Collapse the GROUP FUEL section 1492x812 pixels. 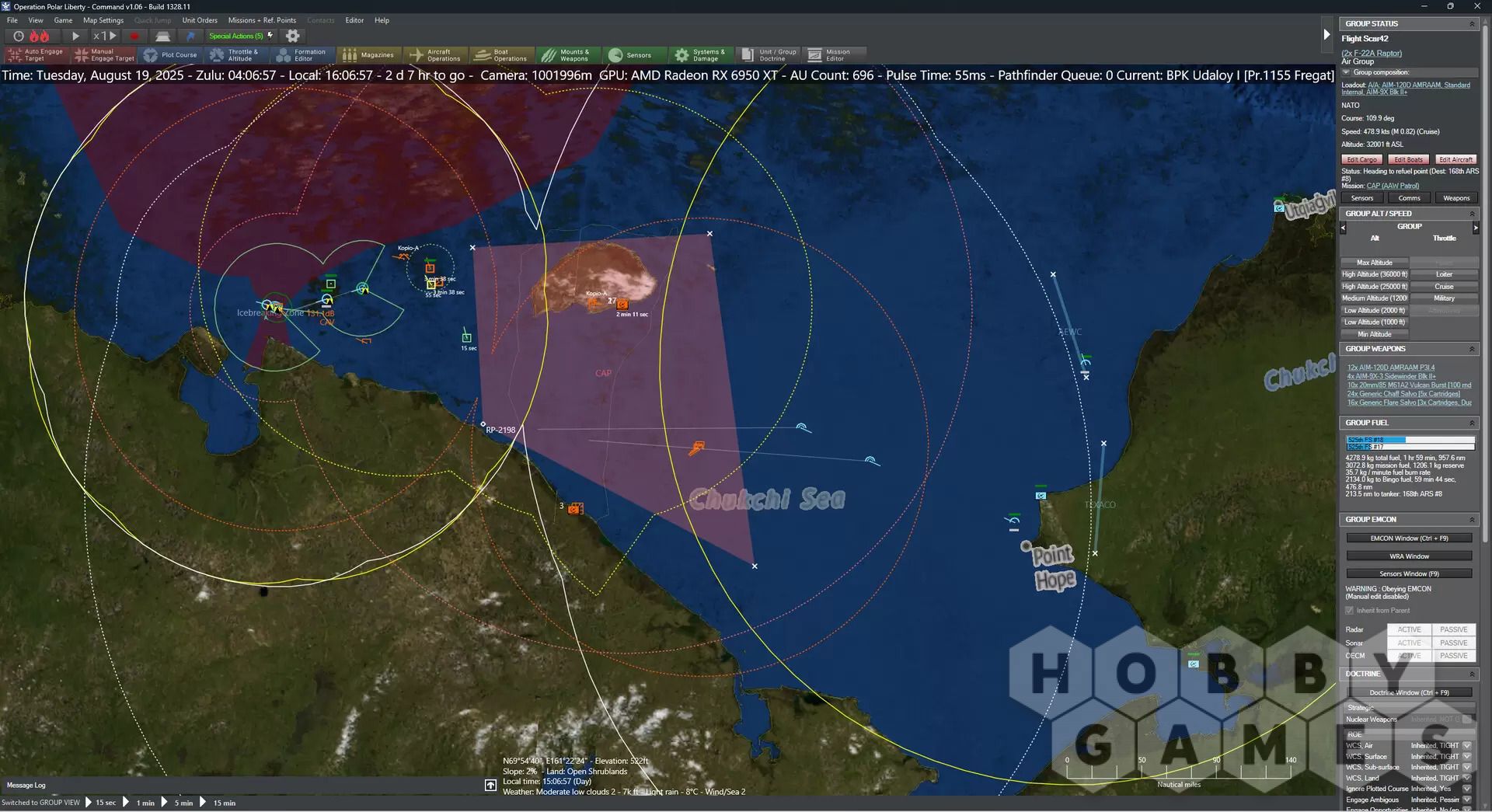[x=1471, y=423]
